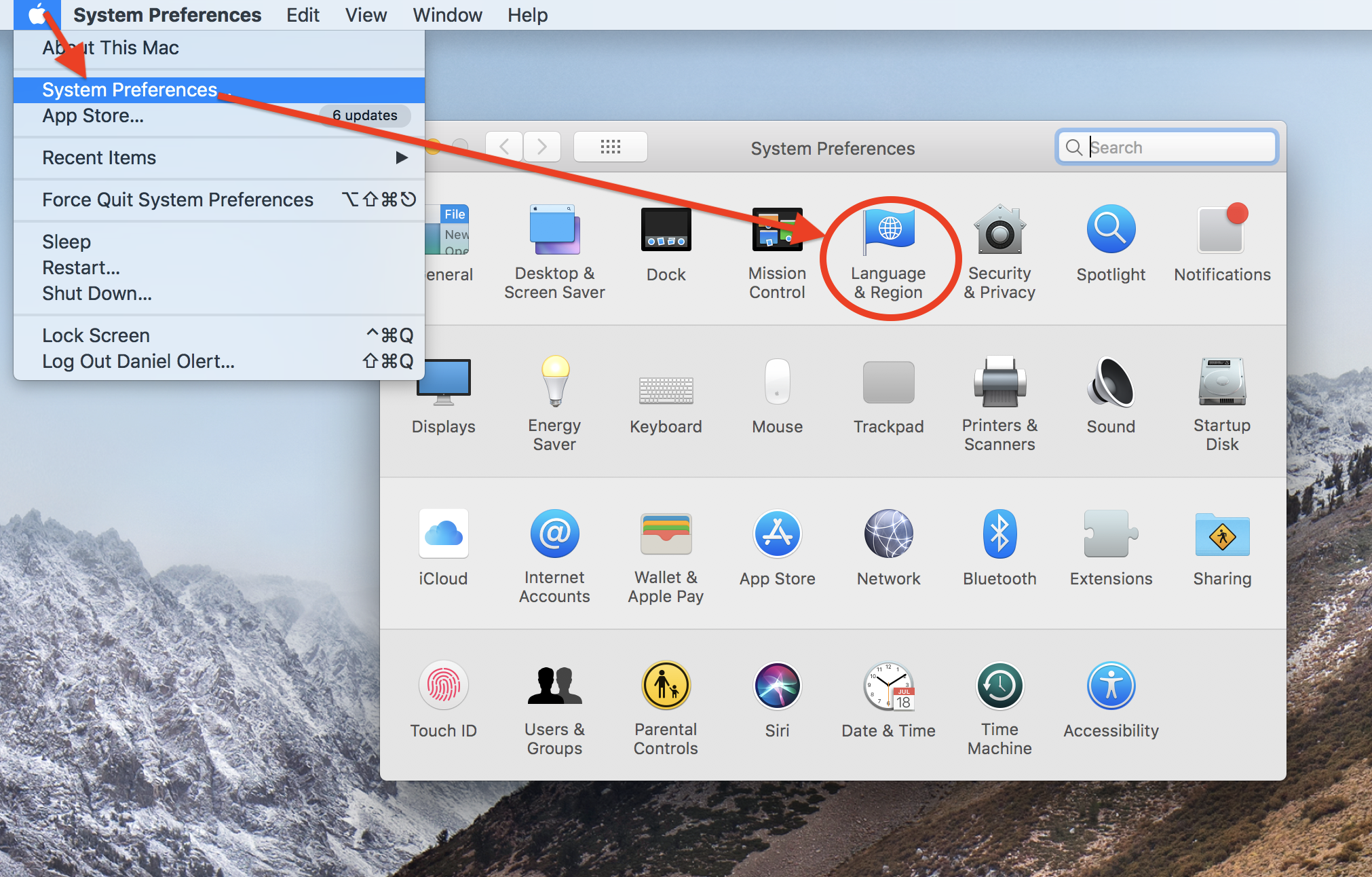Open the Siri preference pane
This screenshot has height=877, width=1372.
[x=777, y=687]
